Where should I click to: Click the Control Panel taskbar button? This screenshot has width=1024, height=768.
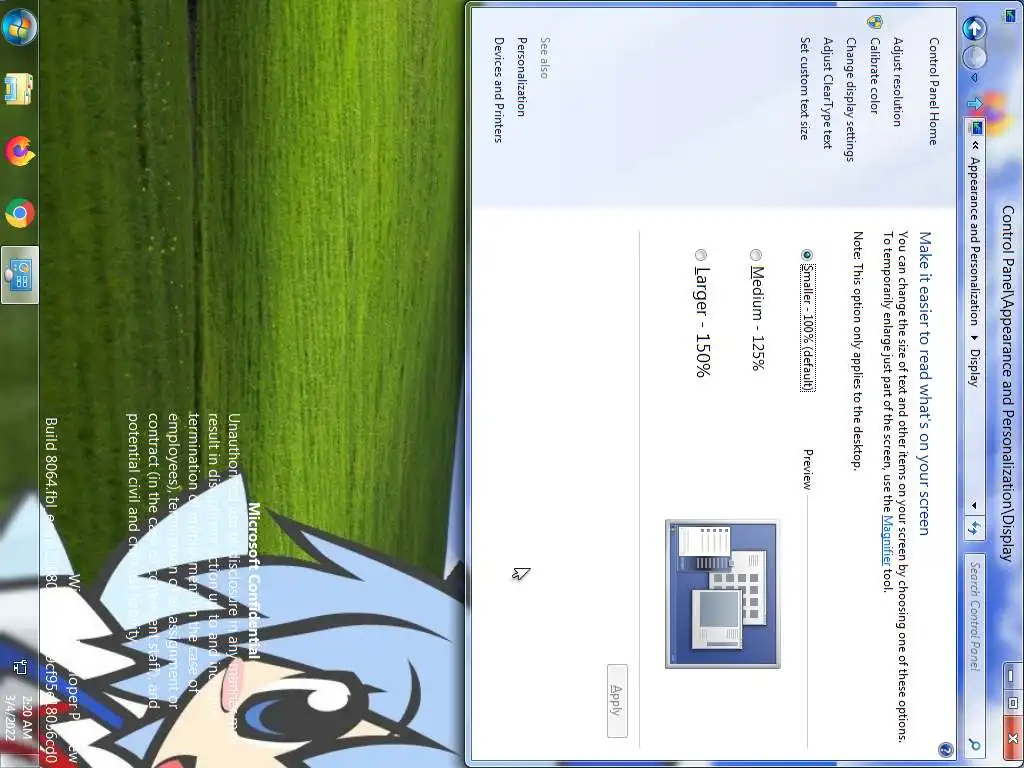coord(20,275)
